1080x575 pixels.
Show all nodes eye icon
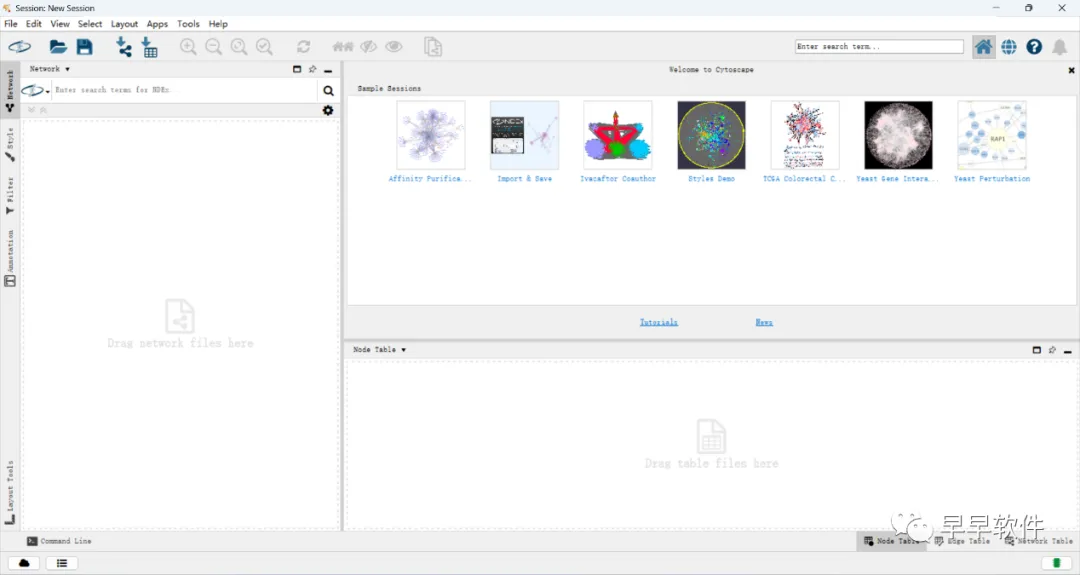(393, 47)
